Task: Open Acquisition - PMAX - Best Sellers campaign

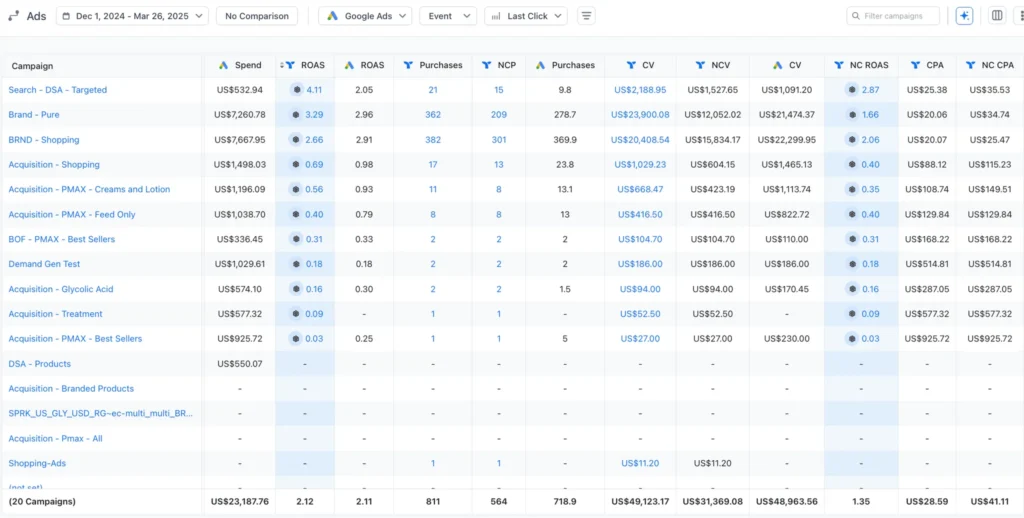Action: (x=75, y=338)
